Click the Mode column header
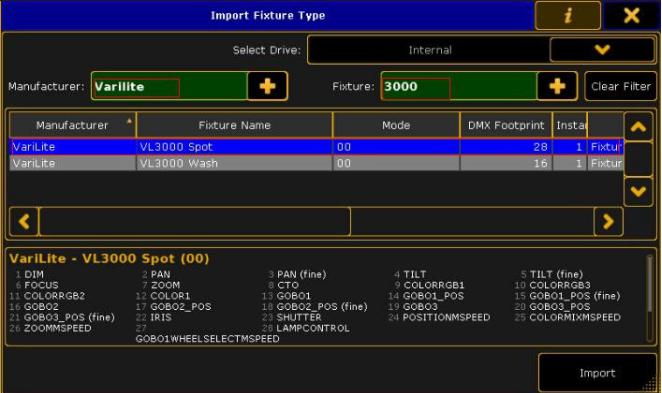 (396, 125)
